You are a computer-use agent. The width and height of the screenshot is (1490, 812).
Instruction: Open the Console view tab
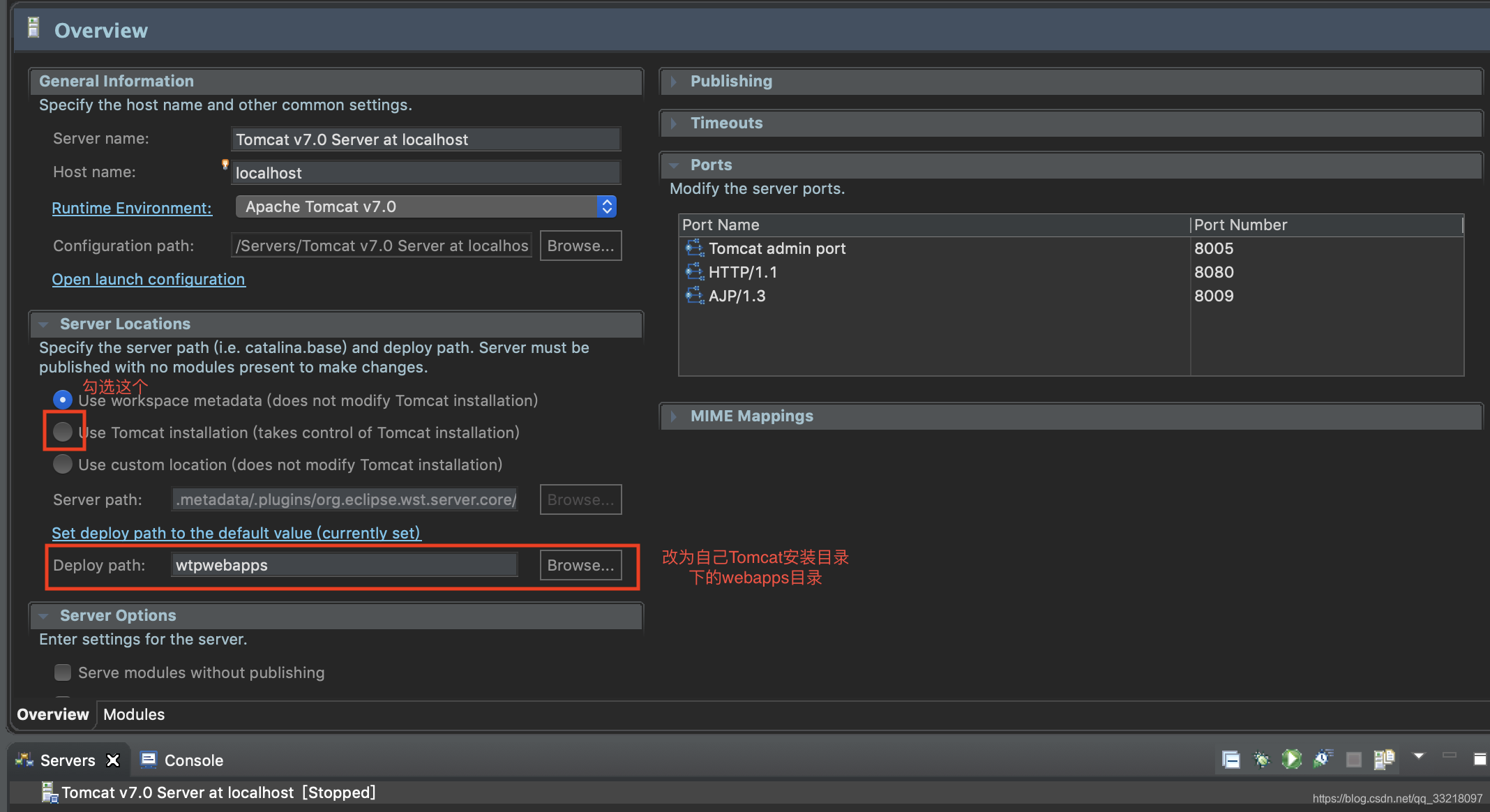tap(182, 760)
